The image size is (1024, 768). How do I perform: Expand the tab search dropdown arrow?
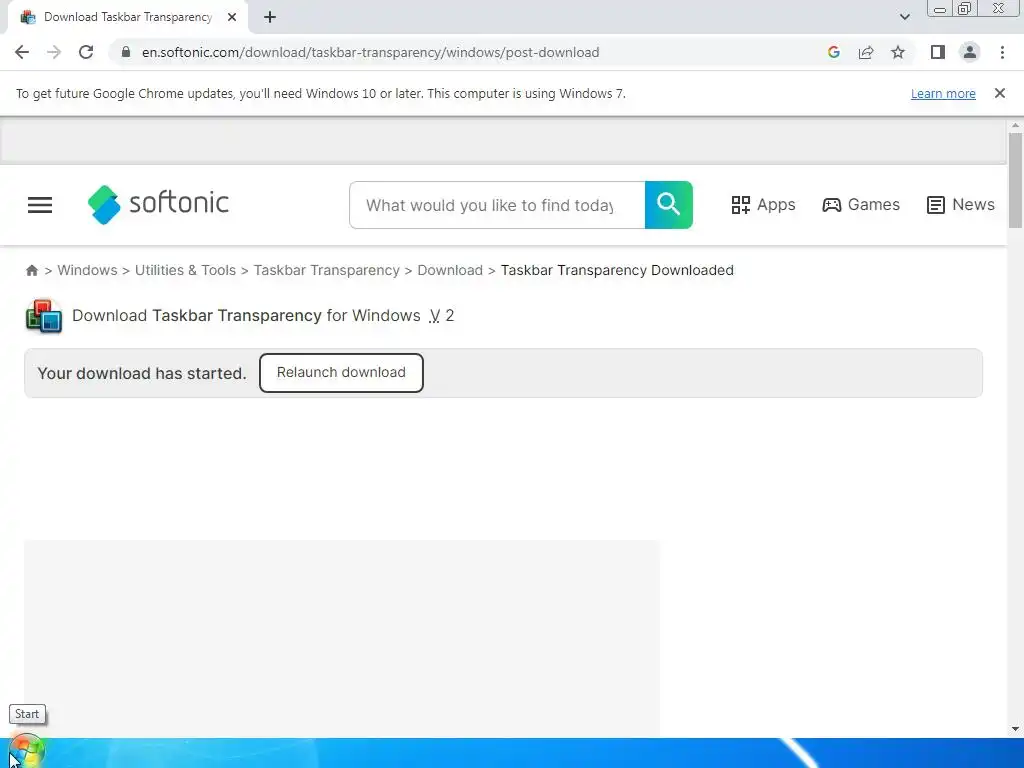[904, 17]
